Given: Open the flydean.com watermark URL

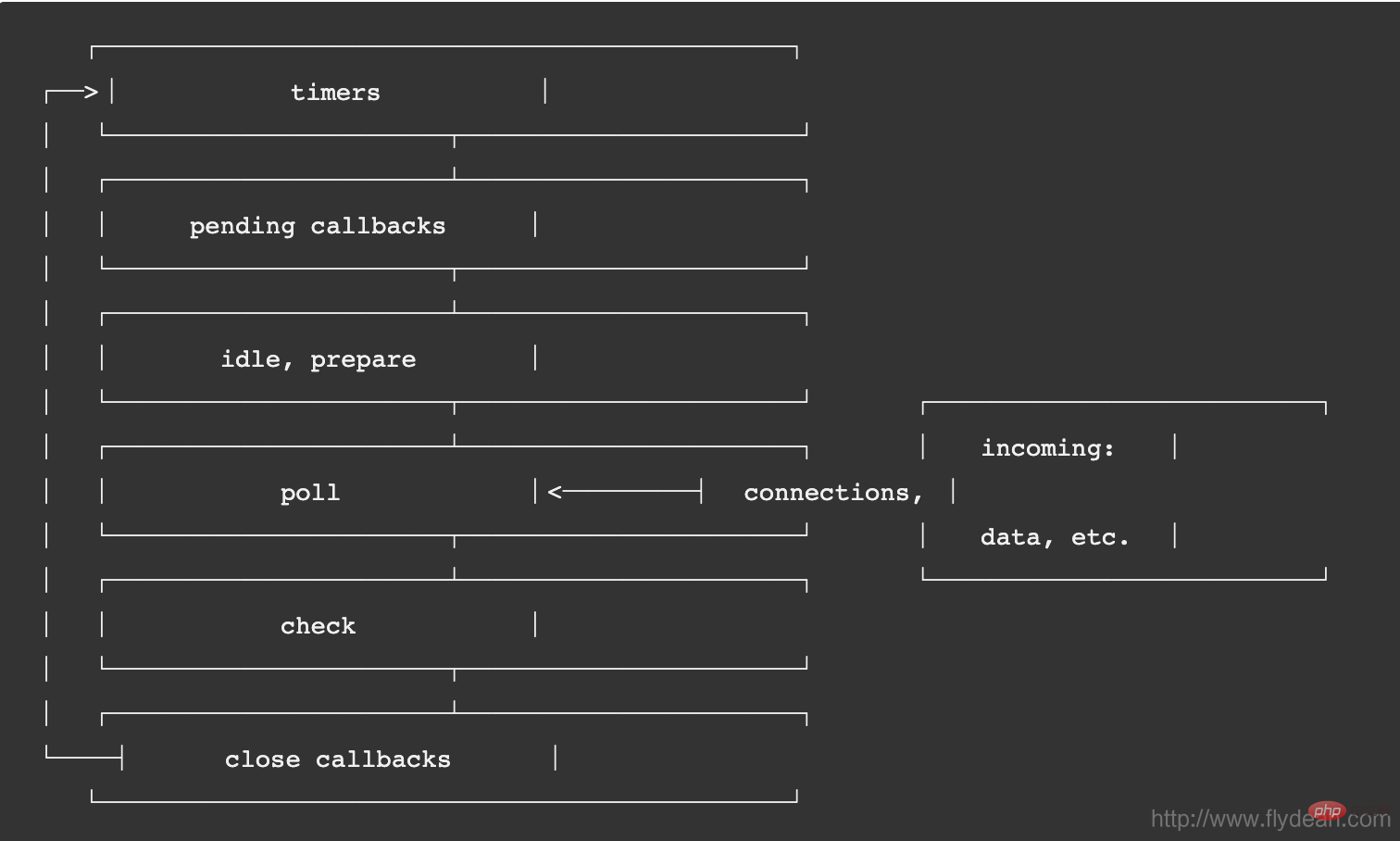Looking at the screenshot, I should point(1270,819).
